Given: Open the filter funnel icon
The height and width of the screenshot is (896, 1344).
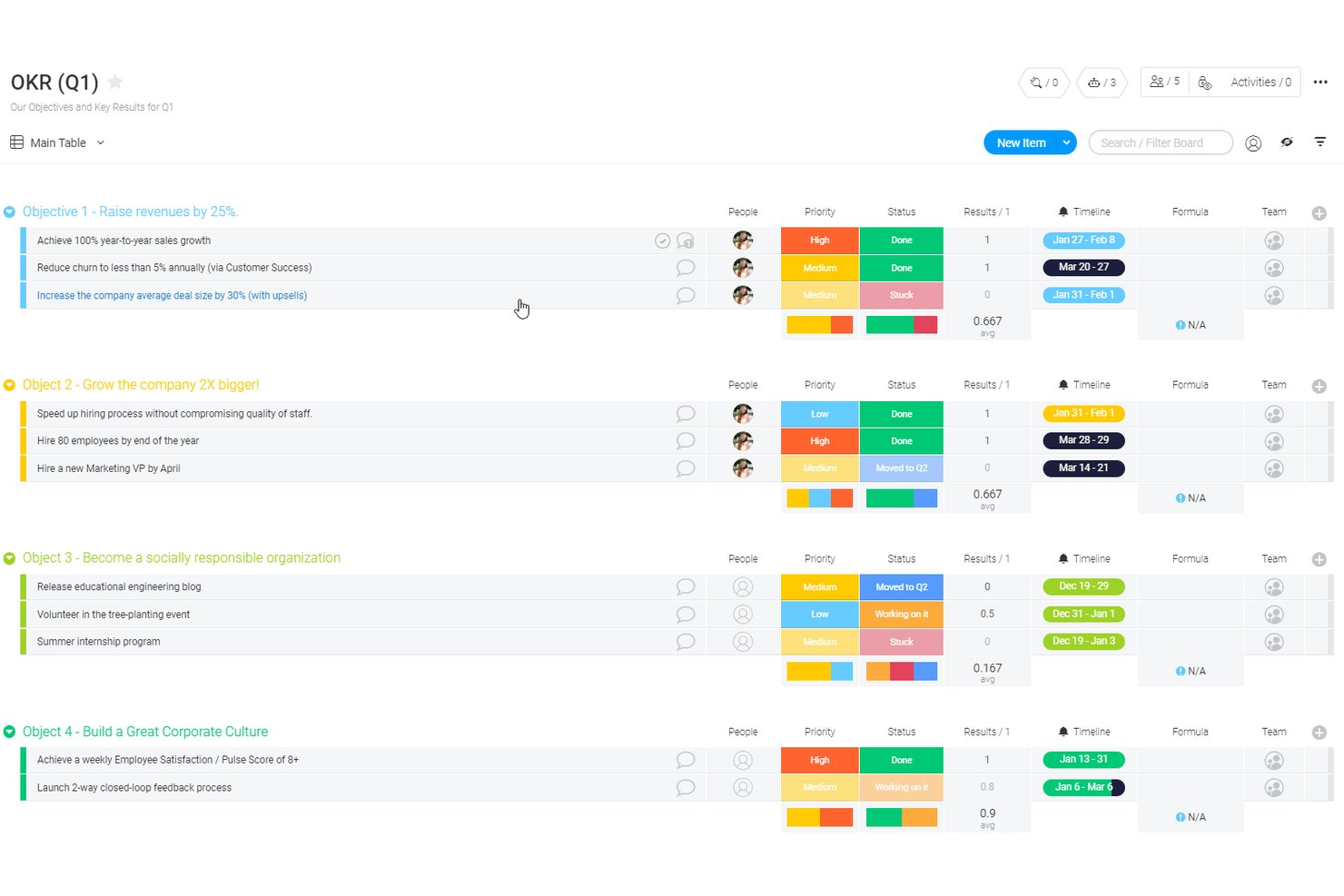Looking at the screenshot, I should (1320, 143).
